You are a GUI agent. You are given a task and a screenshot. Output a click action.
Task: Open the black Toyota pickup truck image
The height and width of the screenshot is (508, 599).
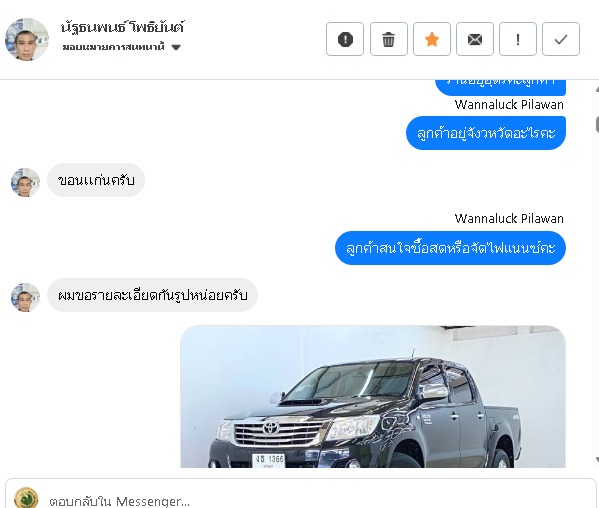(373, 396)
